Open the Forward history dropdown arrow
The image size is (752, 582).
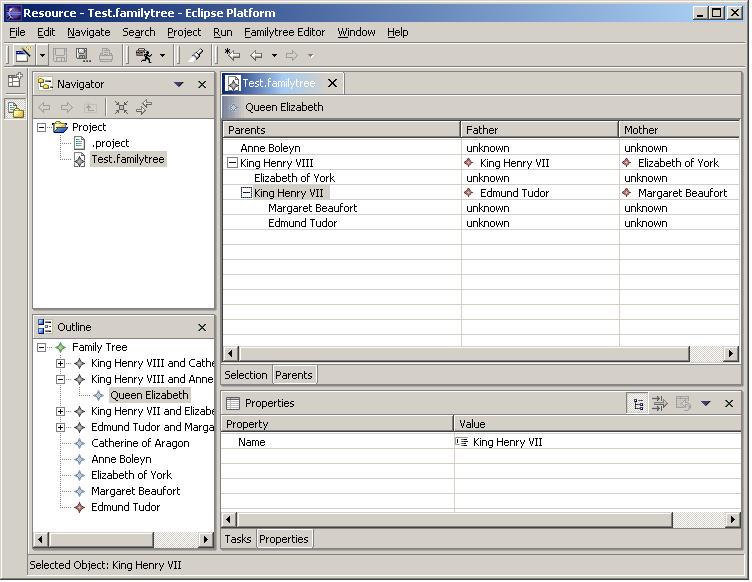point(310,56)
